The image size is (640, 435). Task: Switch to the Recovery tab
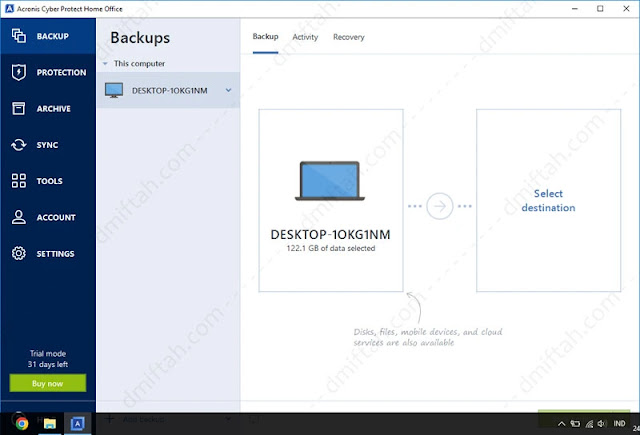349,37
